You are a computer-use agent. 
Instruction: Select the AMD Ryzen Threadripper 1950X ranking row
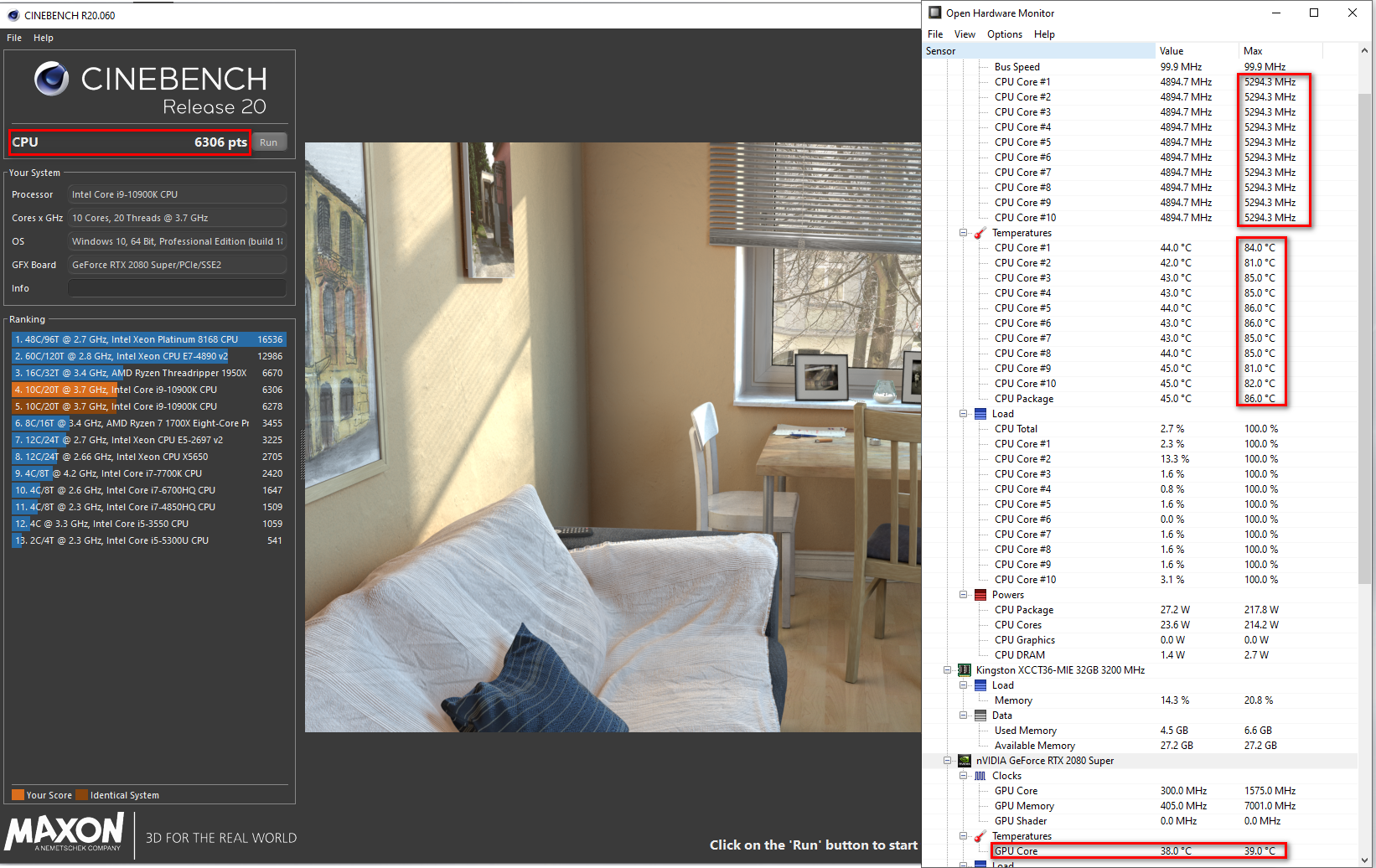[149, 373]
